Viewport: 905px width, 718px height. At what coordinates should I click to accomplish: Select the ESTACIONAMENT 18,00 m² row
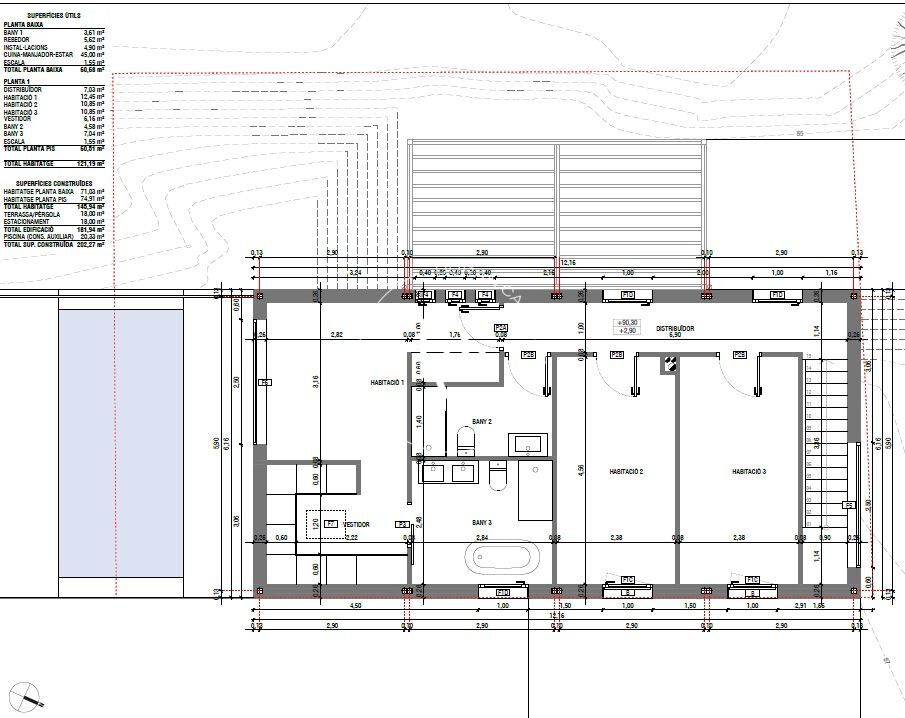54,222
